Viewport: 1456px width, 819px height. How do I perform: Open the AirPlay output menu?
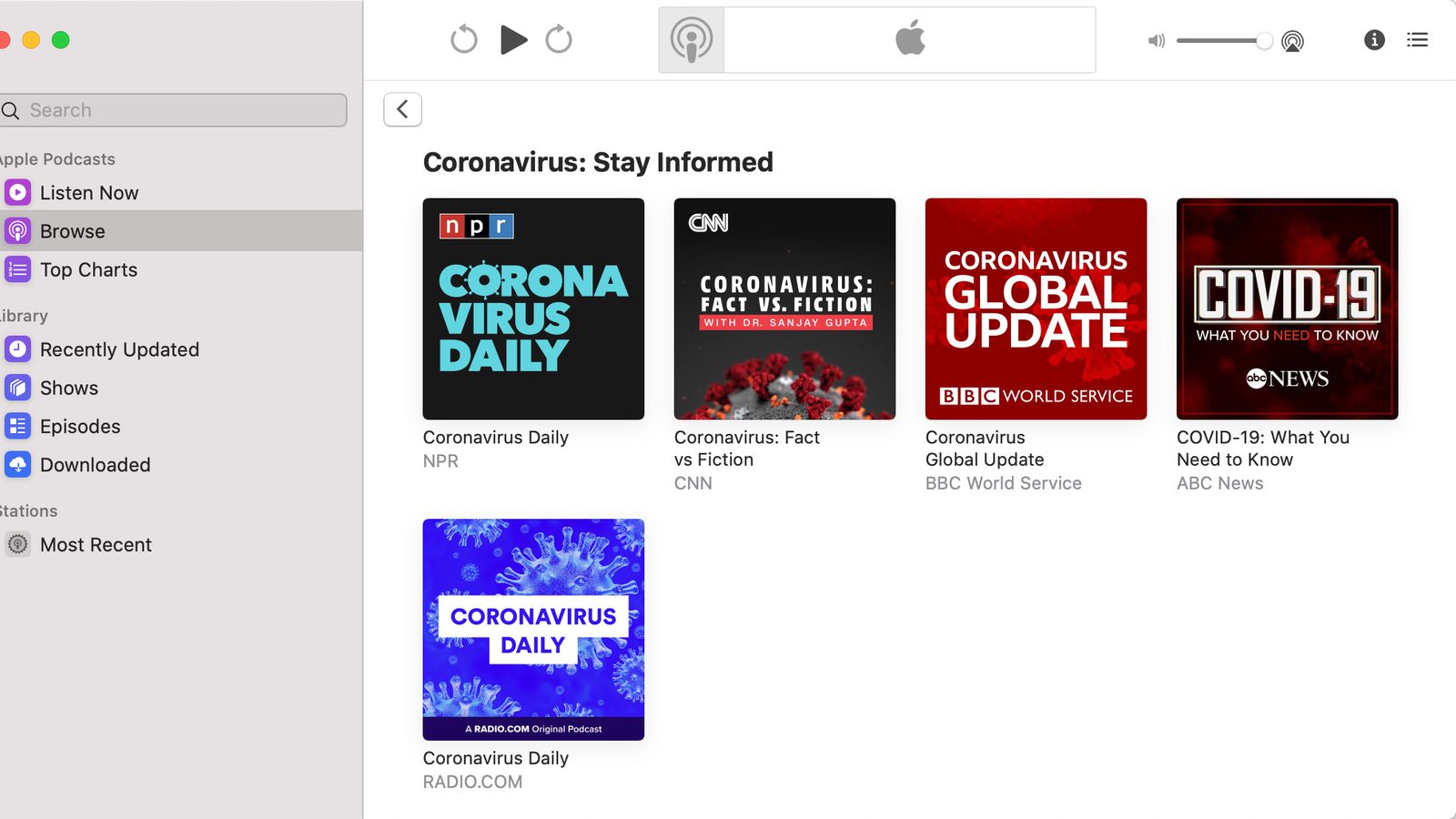point(1292,40)
